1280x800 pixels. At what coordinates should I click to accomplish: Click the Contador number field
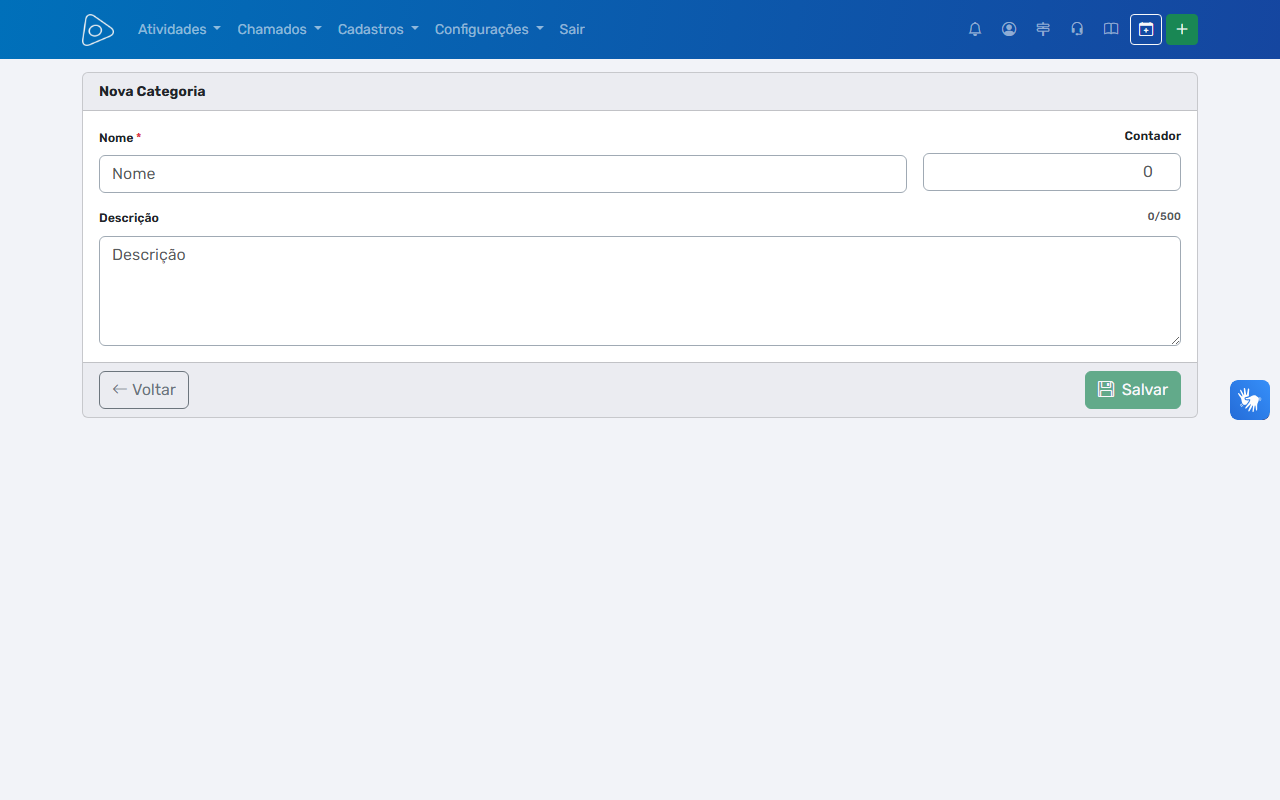click(1052, 172)
